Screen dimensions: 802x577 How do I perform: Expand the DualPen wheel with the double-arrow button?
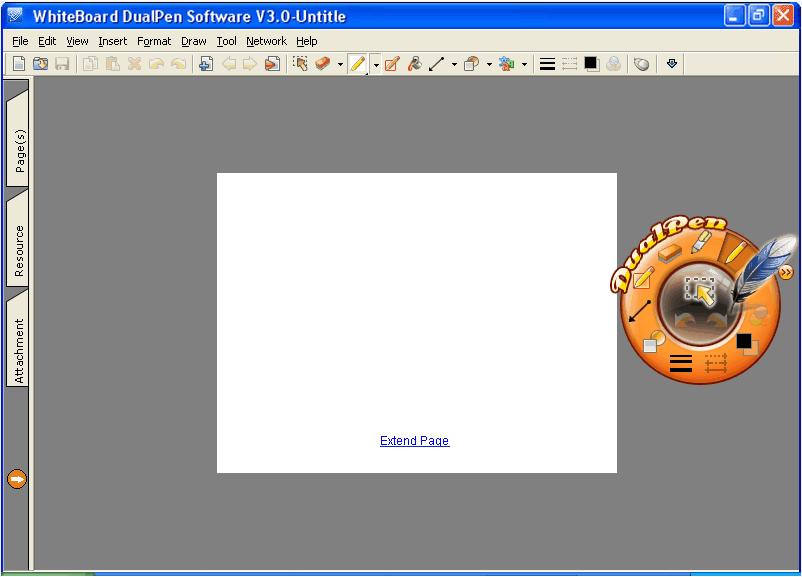(x=786, y=272)
